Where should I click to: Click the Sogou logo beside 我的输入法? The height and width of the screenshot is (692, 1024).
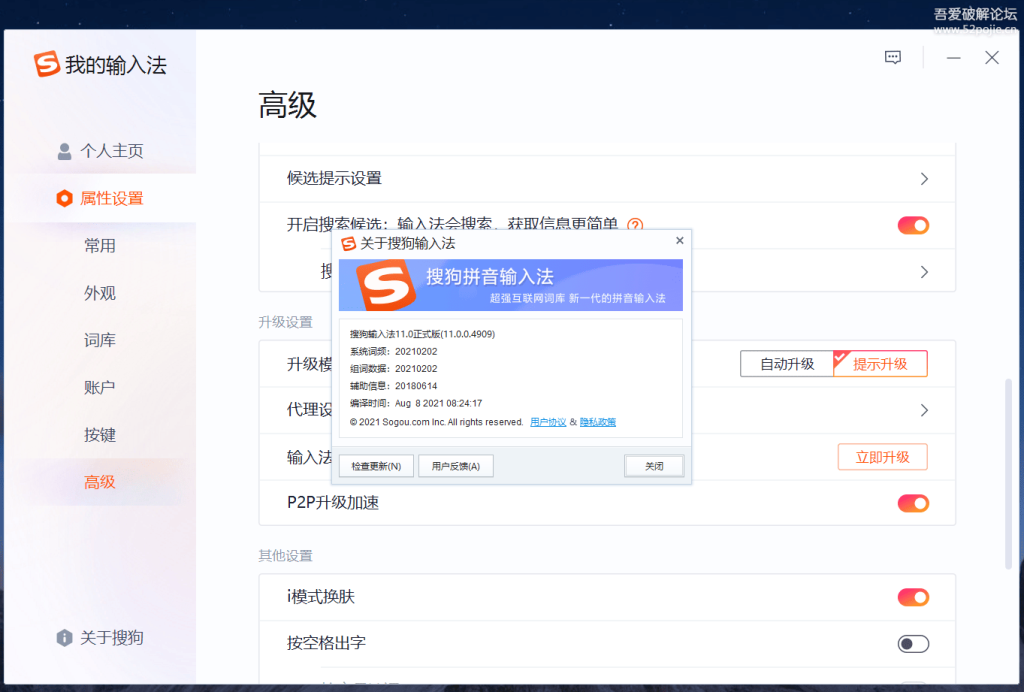[47, 65]
